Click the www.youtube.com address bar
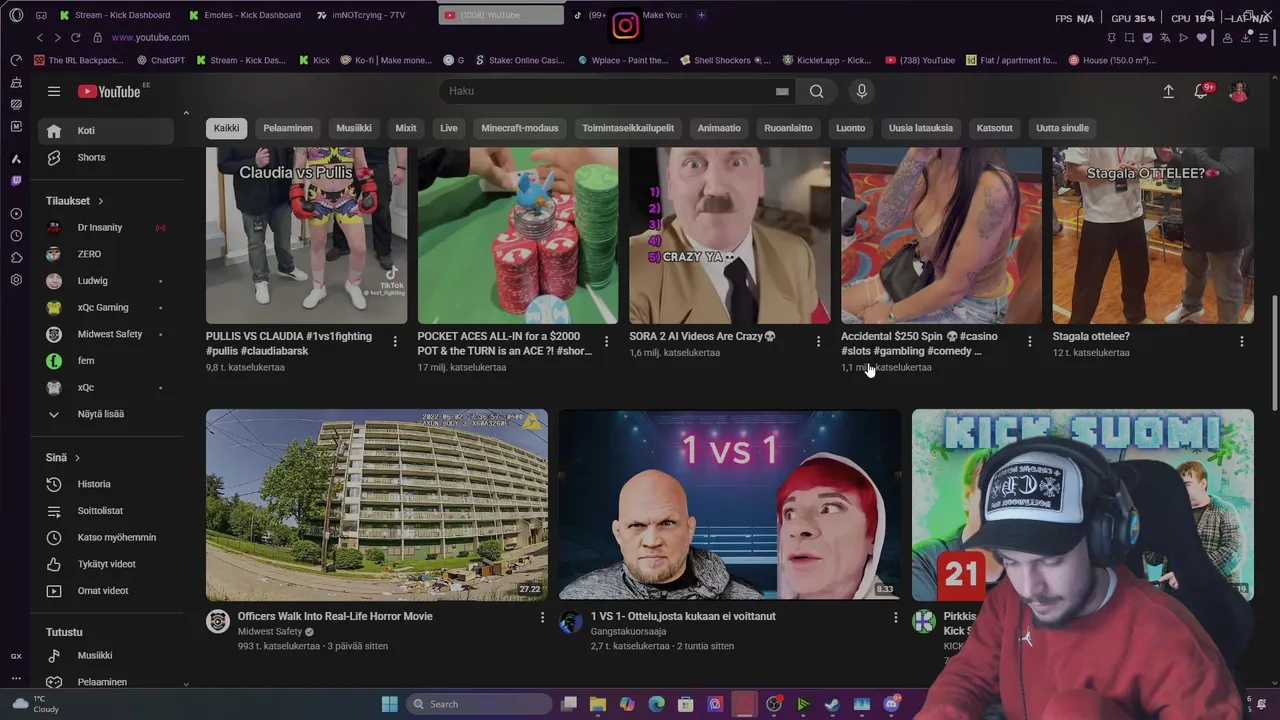Image resolution: width=1280 pixels, height=720 pixels. [x=150, y=37]
